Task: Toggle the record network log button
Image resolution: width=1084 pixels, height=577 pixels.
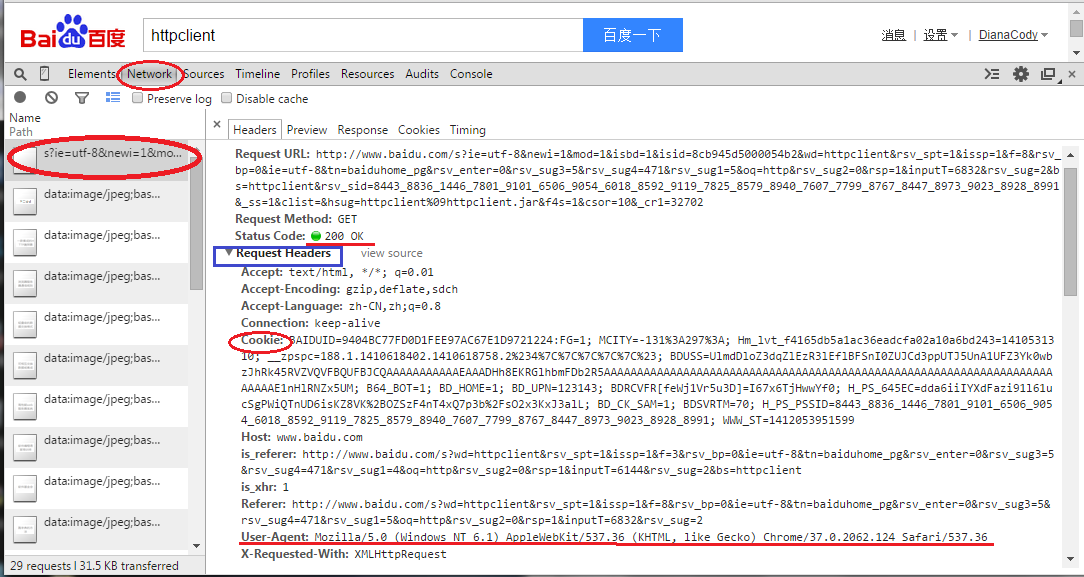Action: [x=20, y=98]
